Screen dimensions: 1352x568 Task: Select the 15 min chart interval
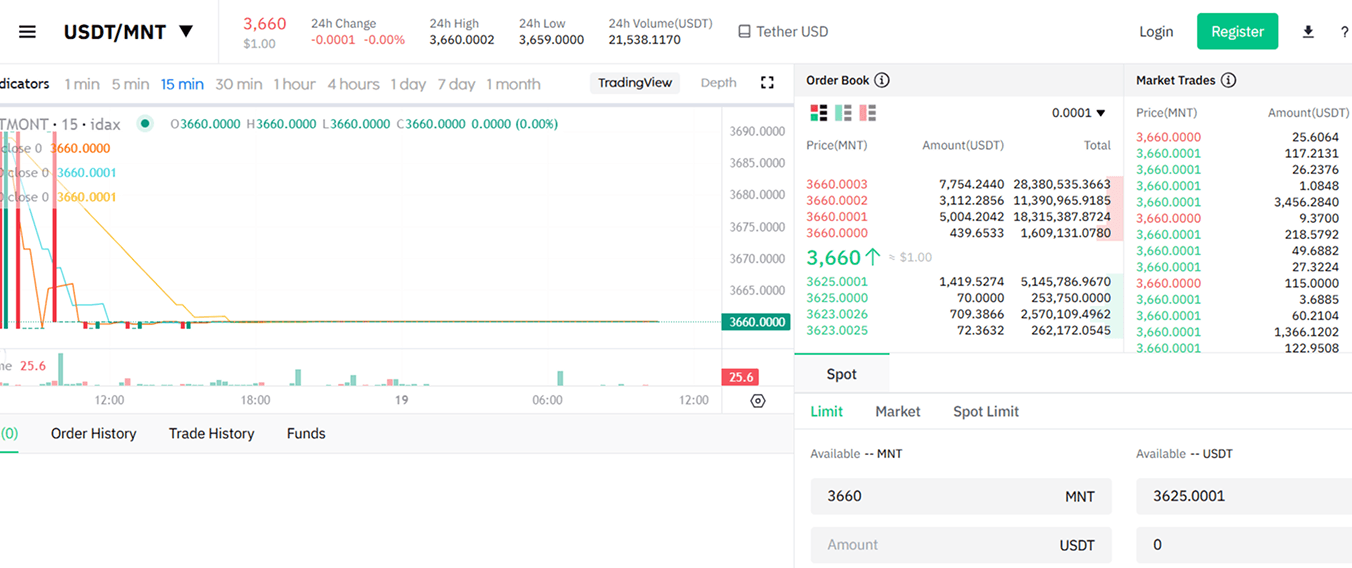click(182, 84)
